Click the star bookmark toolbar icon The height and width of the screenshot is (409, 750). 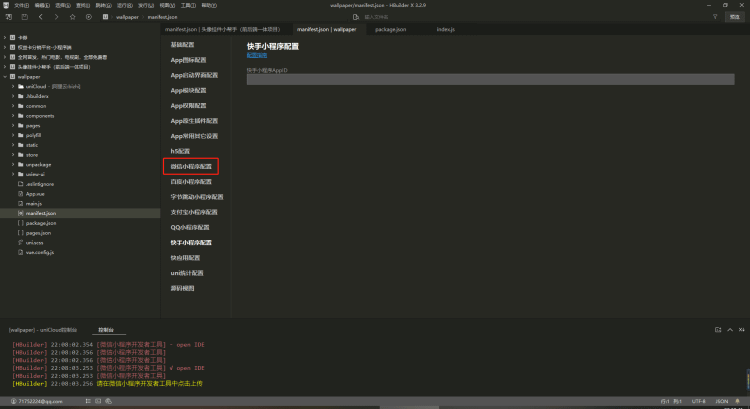(73, 17)
